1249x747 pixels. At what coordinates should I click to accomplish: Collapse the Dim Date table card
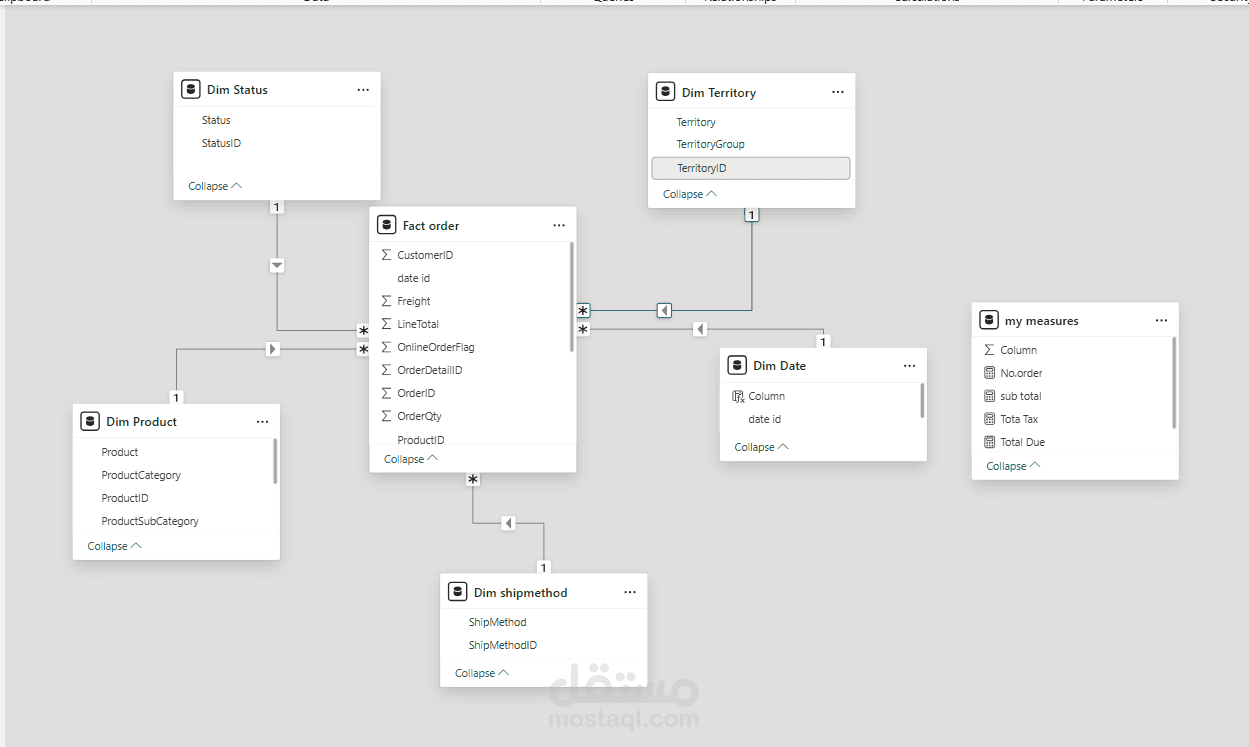pyautogui.click(x=760, y=447)
